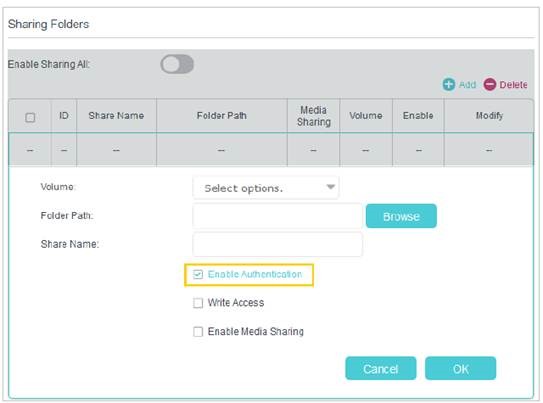The image size is (543, 403).
Task: Click the Add link text
Action: pos(467,85)
